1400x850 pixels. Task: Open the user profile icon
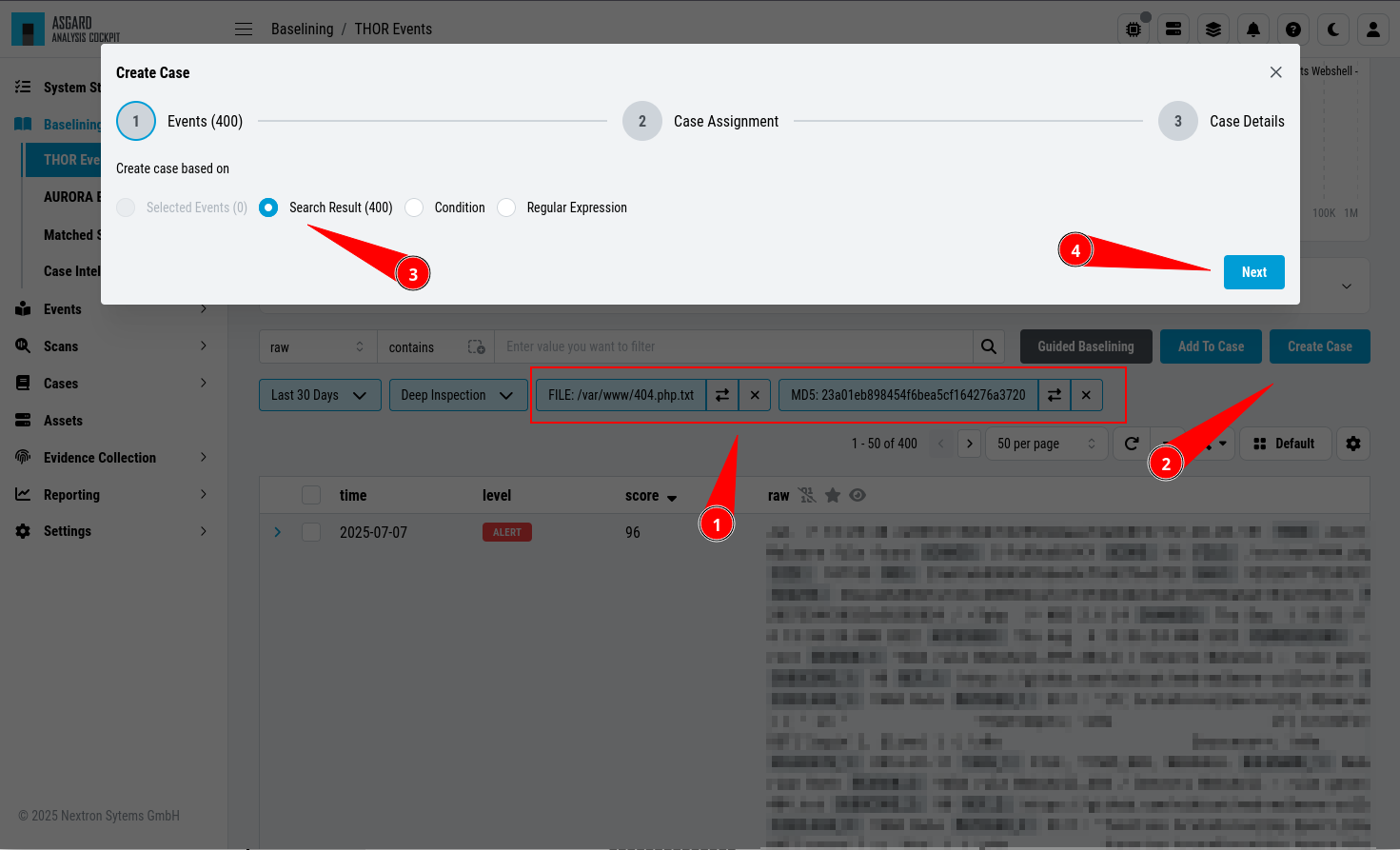1373,30
